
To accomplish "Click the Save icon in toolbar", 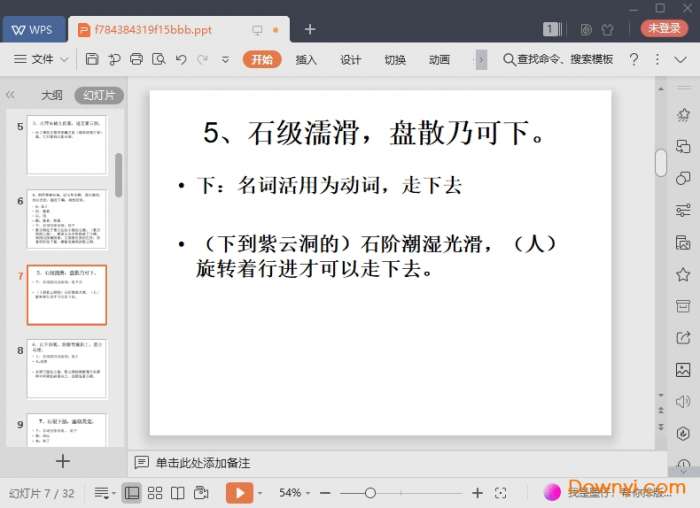I will pos(92,59).
